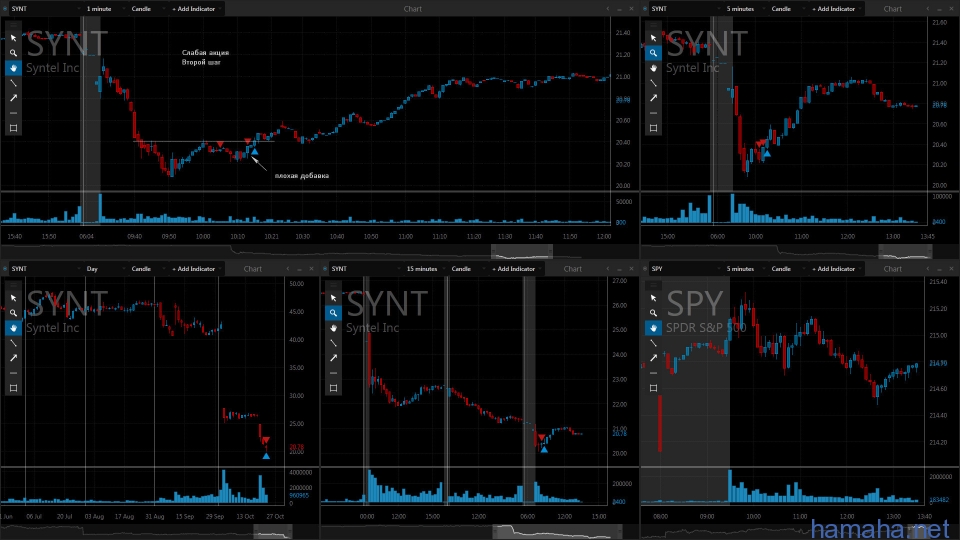Select the hand pan tool in 15-minute SYNT chart
Screen dimensions: 960x540
[333, 328]
